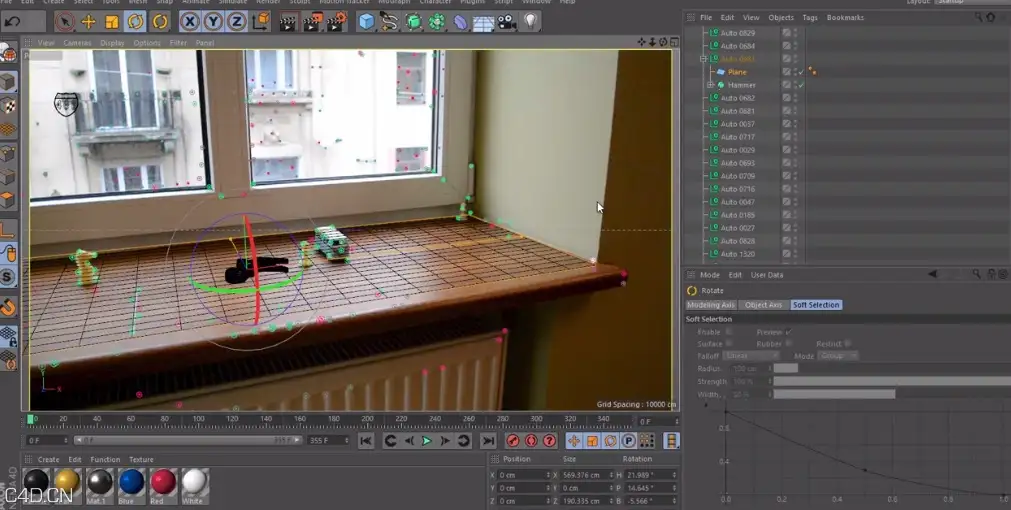Add a Cube primitive object

(x=367, y=22)
